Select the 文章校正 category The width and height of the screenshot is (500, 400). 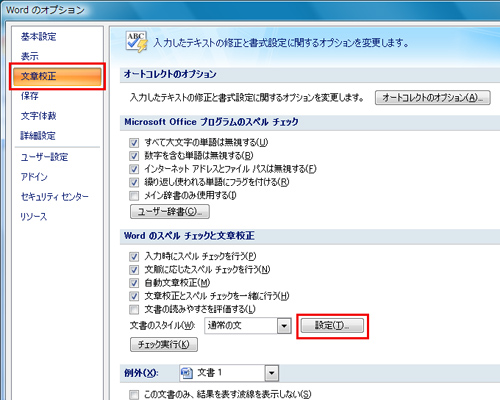coord(57,76)
